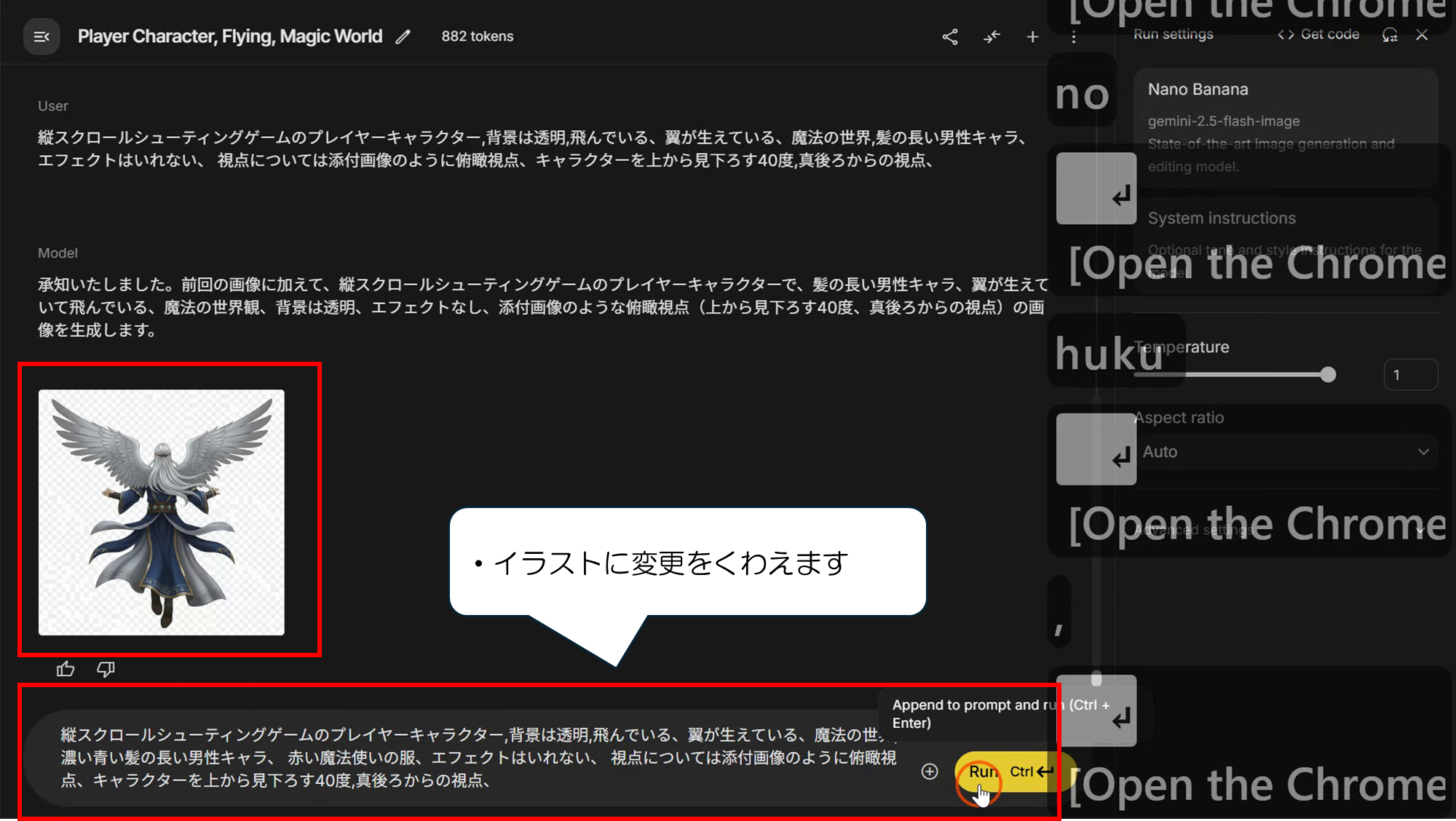This screenshot has width=1456, height=821.
Task: Click the Temperature value input box
Action: [x=1410, y=375]
